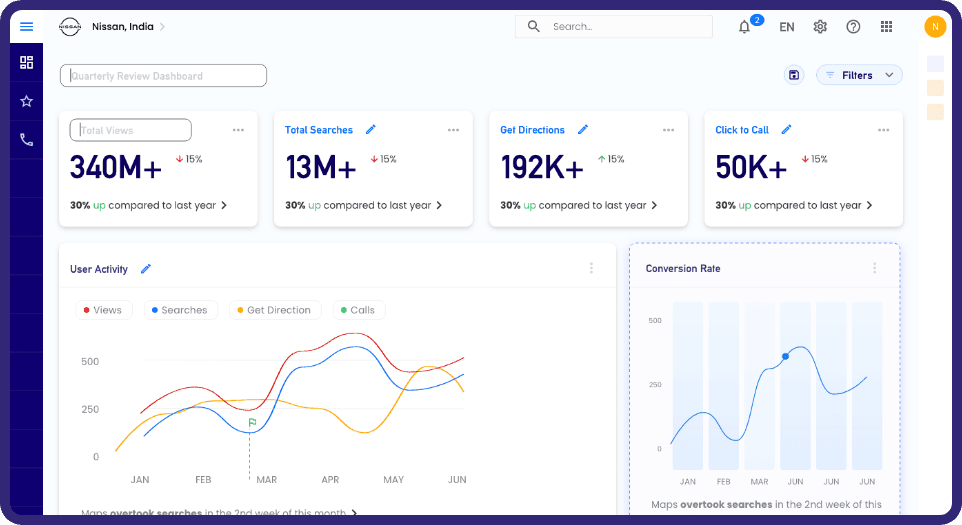
Task: Open the phone calls sidebar icon
Action: [26, 140]
